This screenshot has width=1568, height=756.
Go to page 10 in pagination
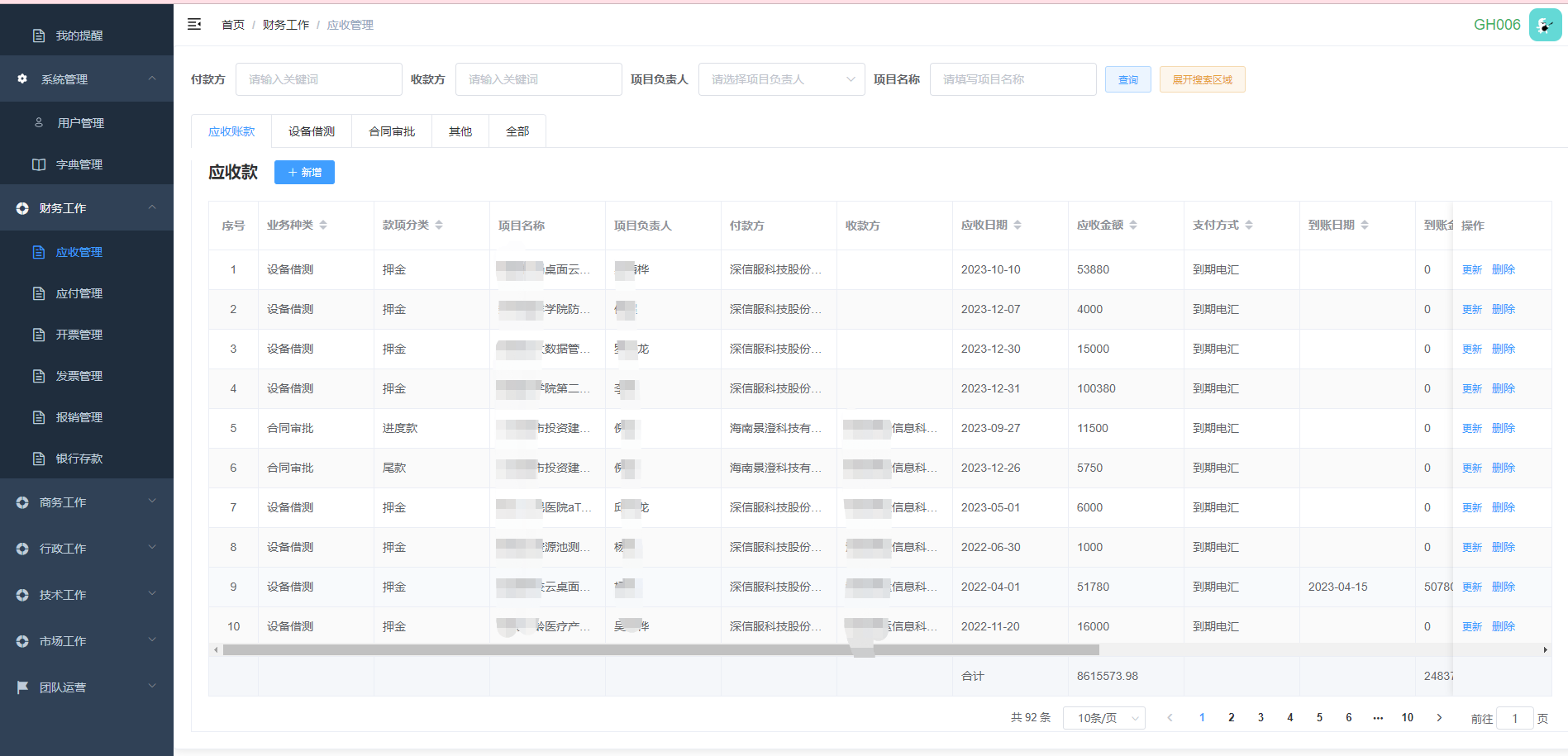[1408, 718]
